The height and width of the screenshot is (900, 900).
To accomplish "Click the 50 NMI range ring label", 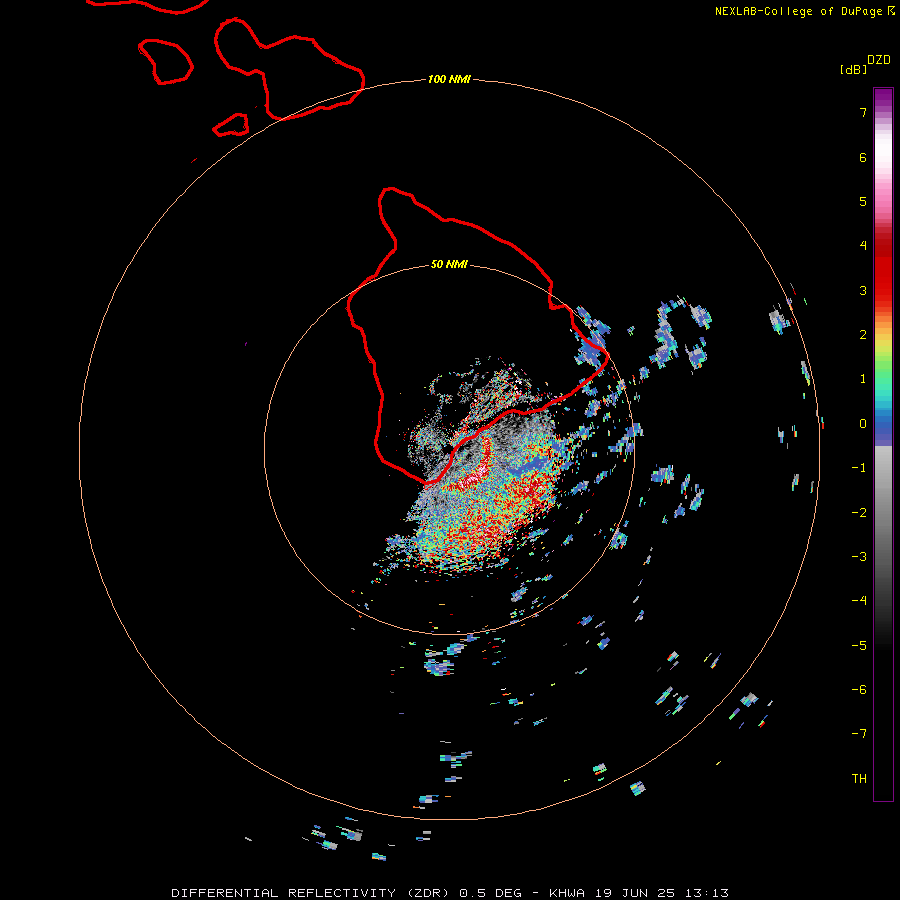I will [449, 264].
